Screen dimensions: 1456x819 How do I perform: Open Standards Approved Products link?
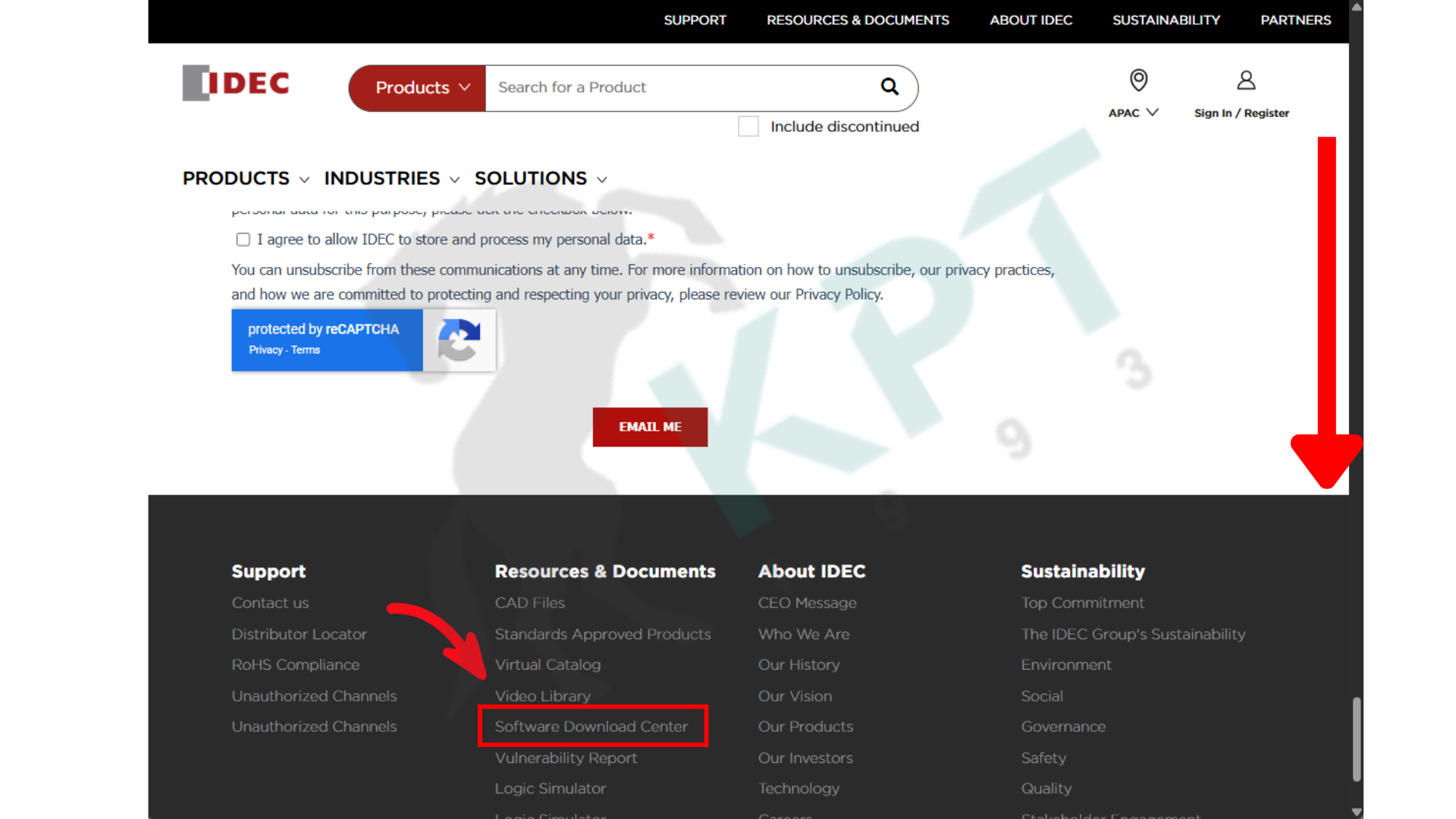[603, 634]
